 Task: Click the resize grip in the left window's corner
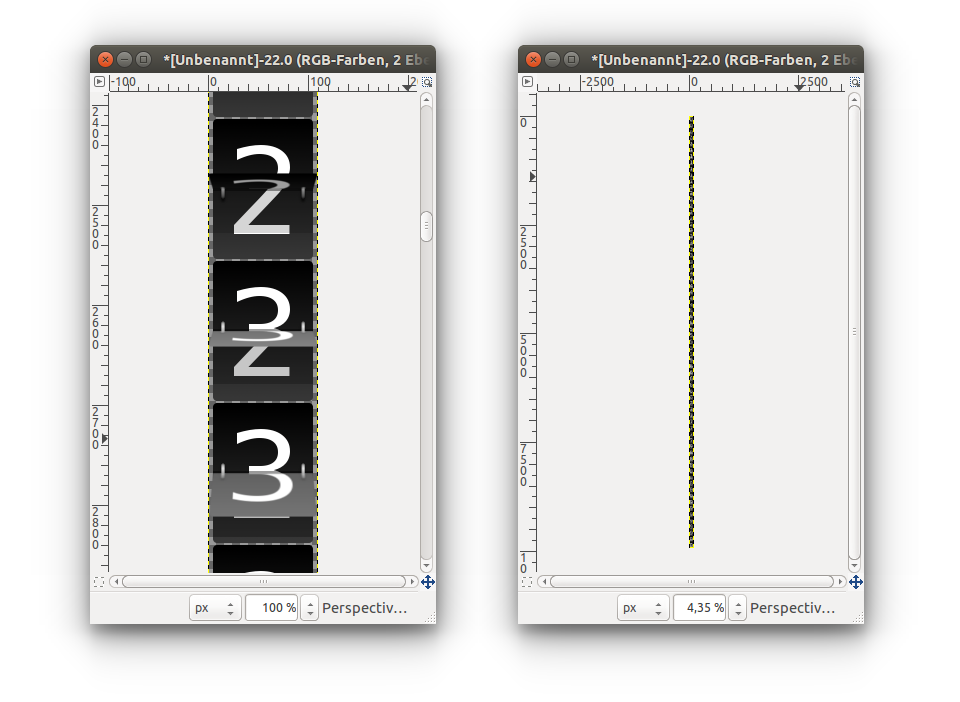coord(430,619)
